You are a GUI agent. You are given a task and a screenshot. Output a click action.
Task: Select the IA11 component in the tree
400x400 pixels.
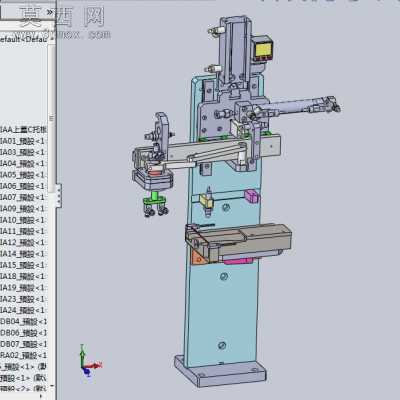point(23,231)
